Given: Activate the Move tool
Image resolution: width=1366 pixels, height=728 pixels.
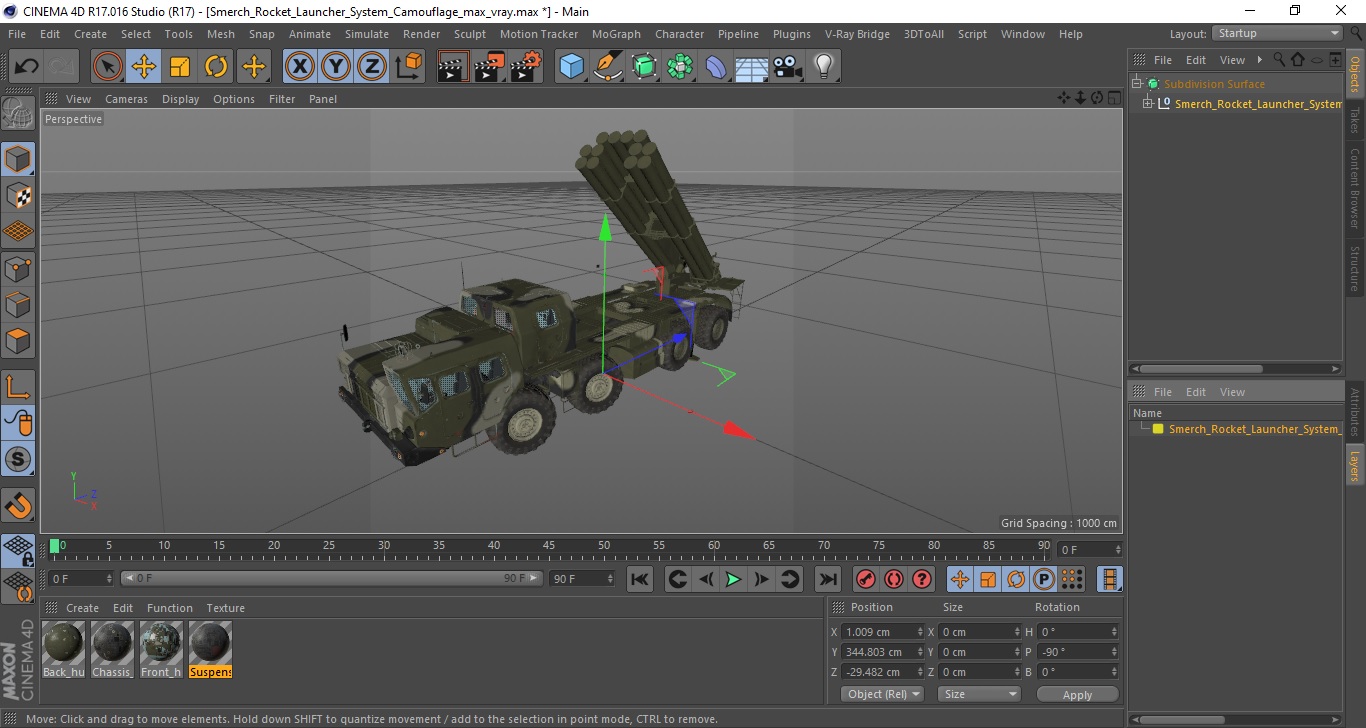Looking at the screenshot, I should click(144, 67).
